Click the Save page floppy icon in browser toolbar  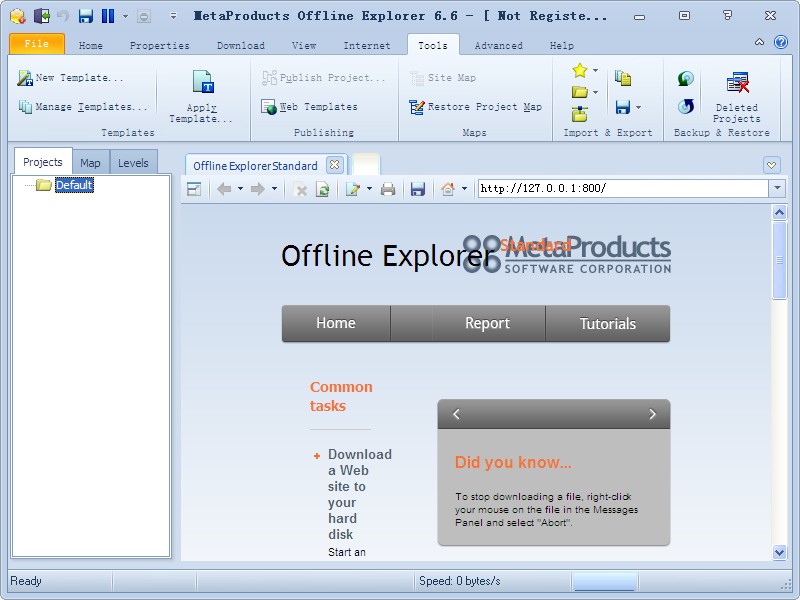tap(418, 189)
